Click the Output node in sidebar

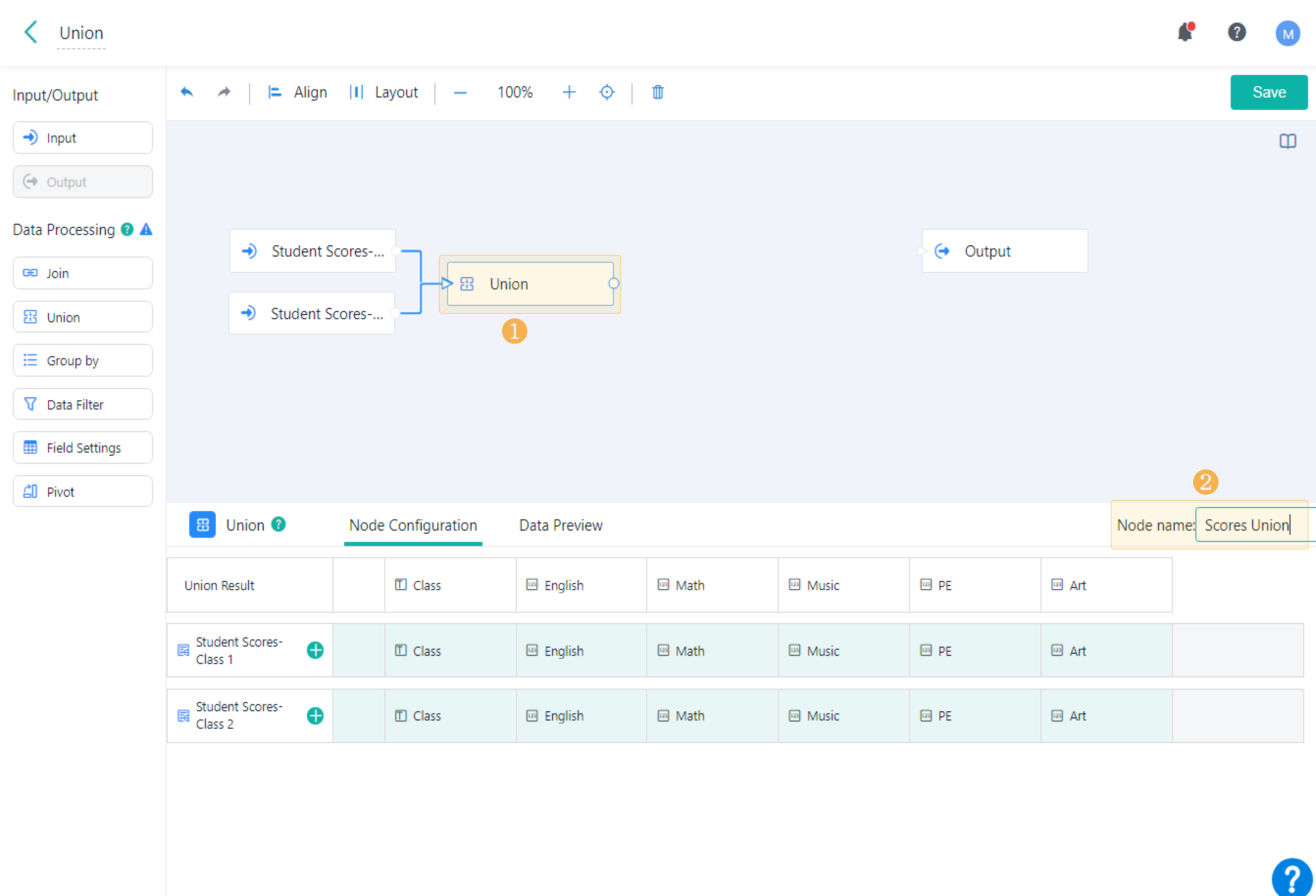click(x=83, y=182)
